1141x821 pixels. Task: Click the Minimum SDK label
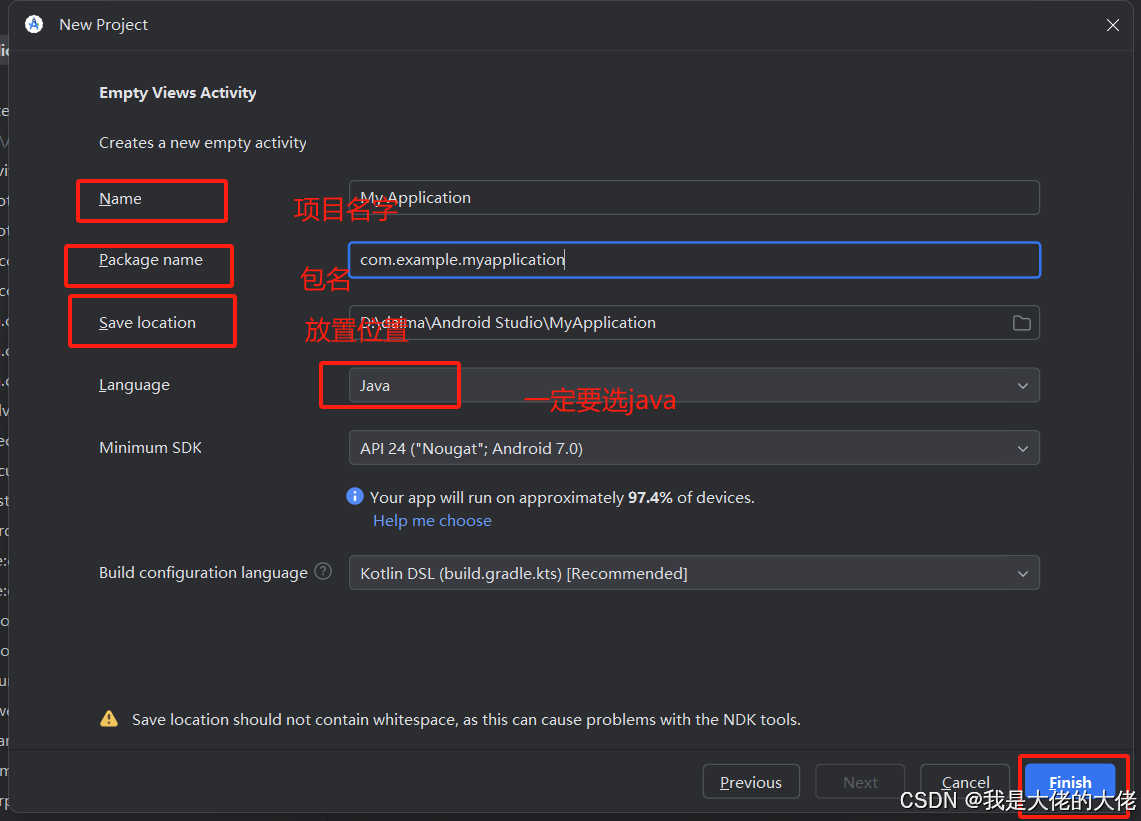pos(150,448)
